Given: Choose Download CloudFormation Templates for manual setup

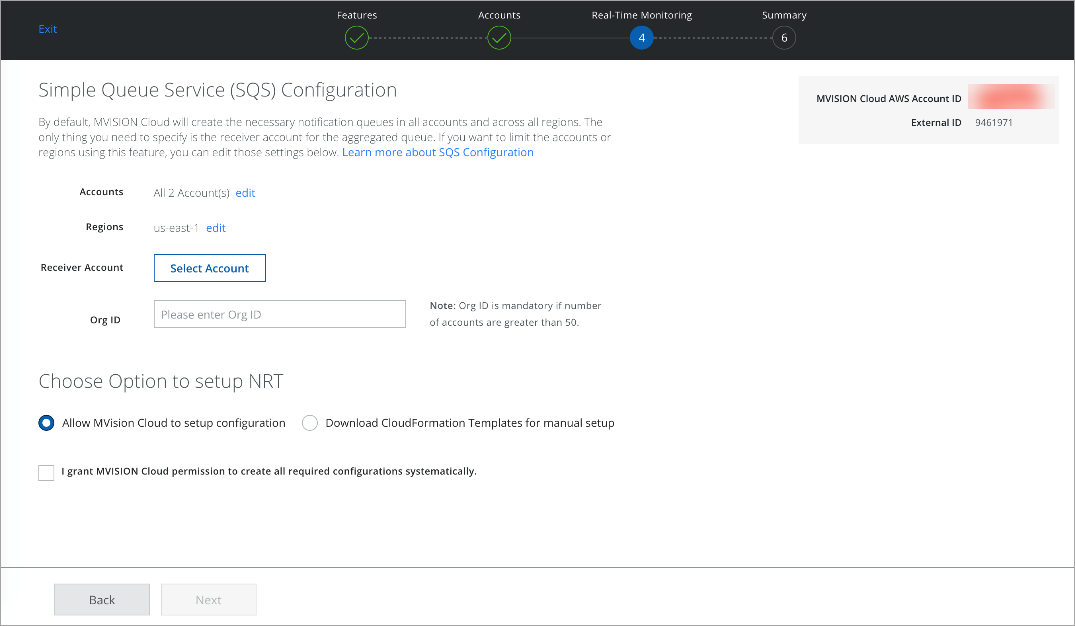Looking at the screenshot, I should pos(310,423).
